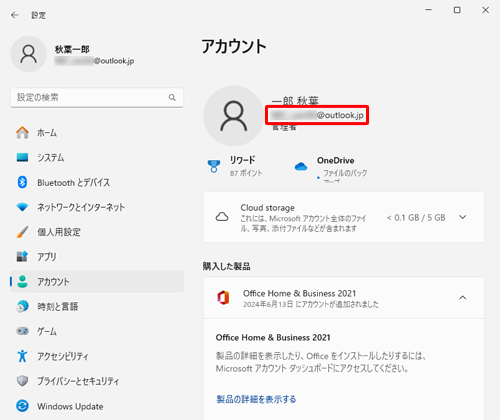The height and width of the screenshot is (420, 500).
Task: Click the アカウント page title
Action: point(234,46)
